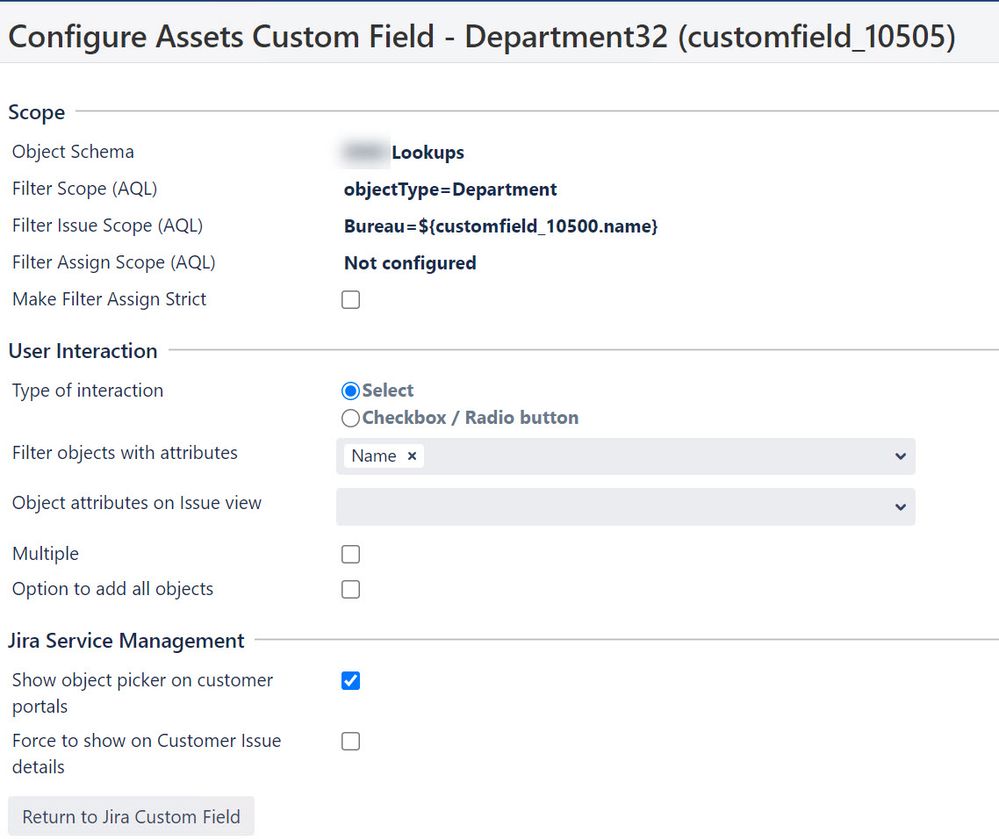Click the Configure Assets Custom Field heading
Image resolution: width=999 pixels, height=839 pixels.
481,37
